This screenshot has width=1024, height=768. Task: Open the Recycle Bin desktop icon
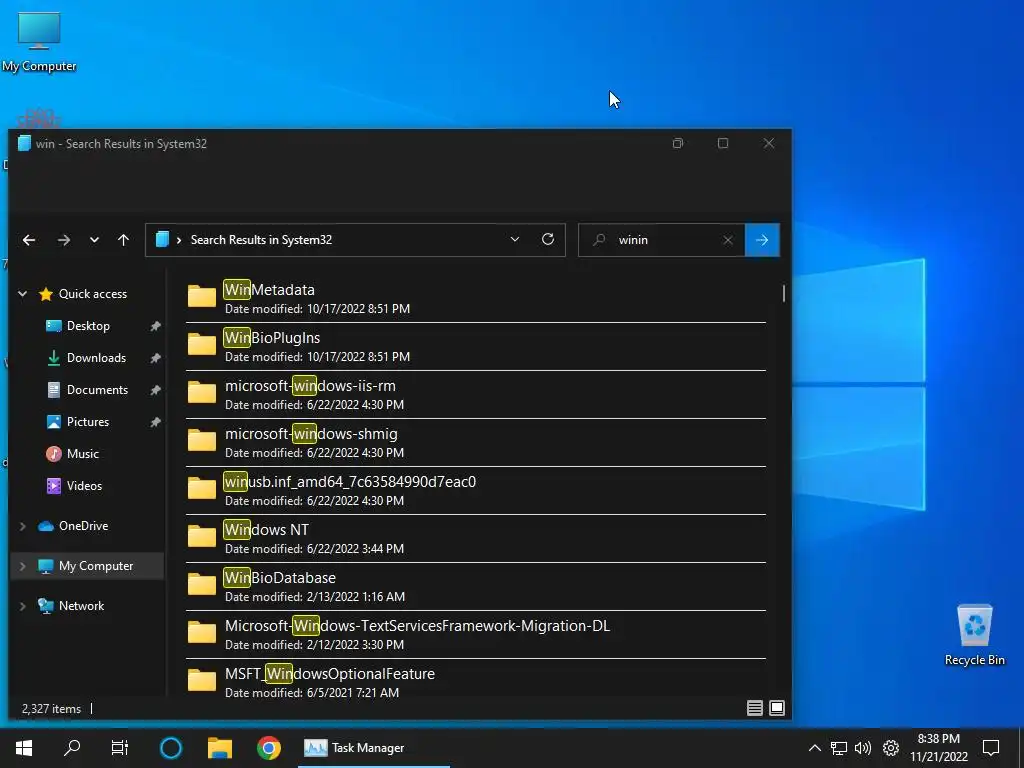pos(974,634)
